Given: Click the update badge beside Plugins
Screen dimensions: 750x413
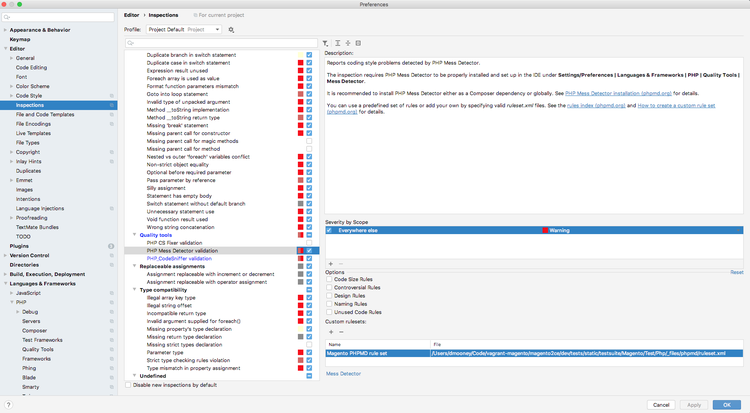Looking at the screenshot, I should (x=111, y=246).
